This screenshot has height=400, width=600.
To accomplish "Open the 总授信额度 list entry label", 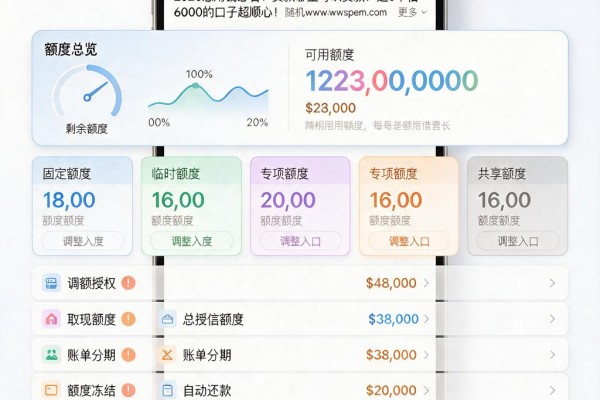I will tap(213, 319).
